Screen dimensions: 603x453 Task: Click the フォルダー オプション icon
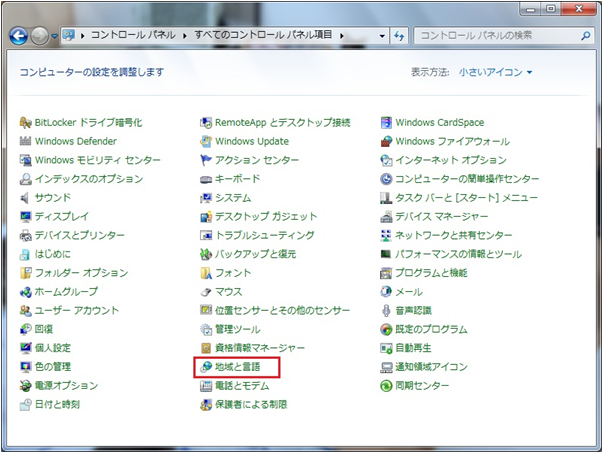pyautogui.click(x=25, y=273)
